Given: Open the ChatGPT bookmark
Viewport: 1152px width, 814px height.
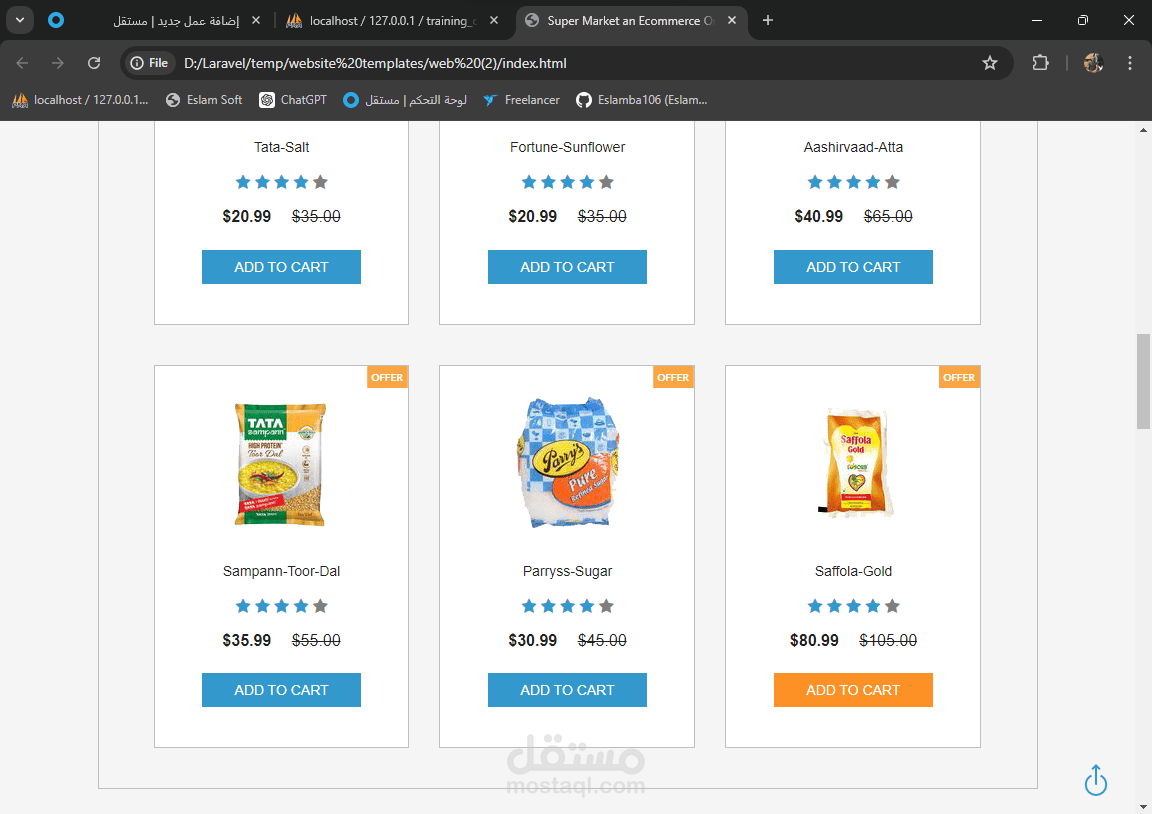Looking at the screenshot, I should coord(293,100).
